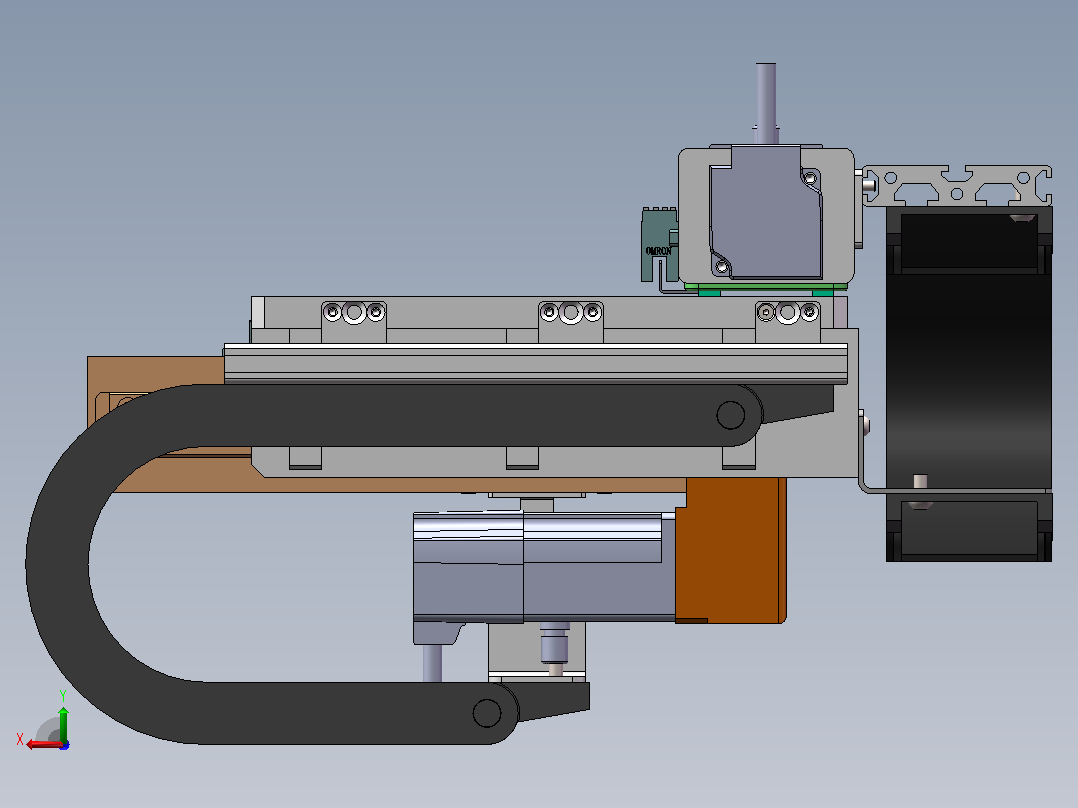This screenshot has height=808, width=1078.
Task: Click the coordinate axis triad
Action: [x=45, y=721]
